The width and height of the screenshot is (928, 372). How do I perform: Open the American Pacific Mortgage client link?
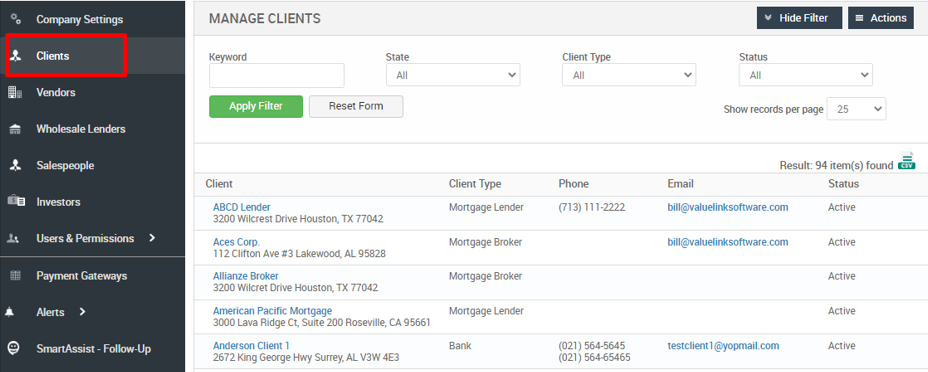click(272, 311)
